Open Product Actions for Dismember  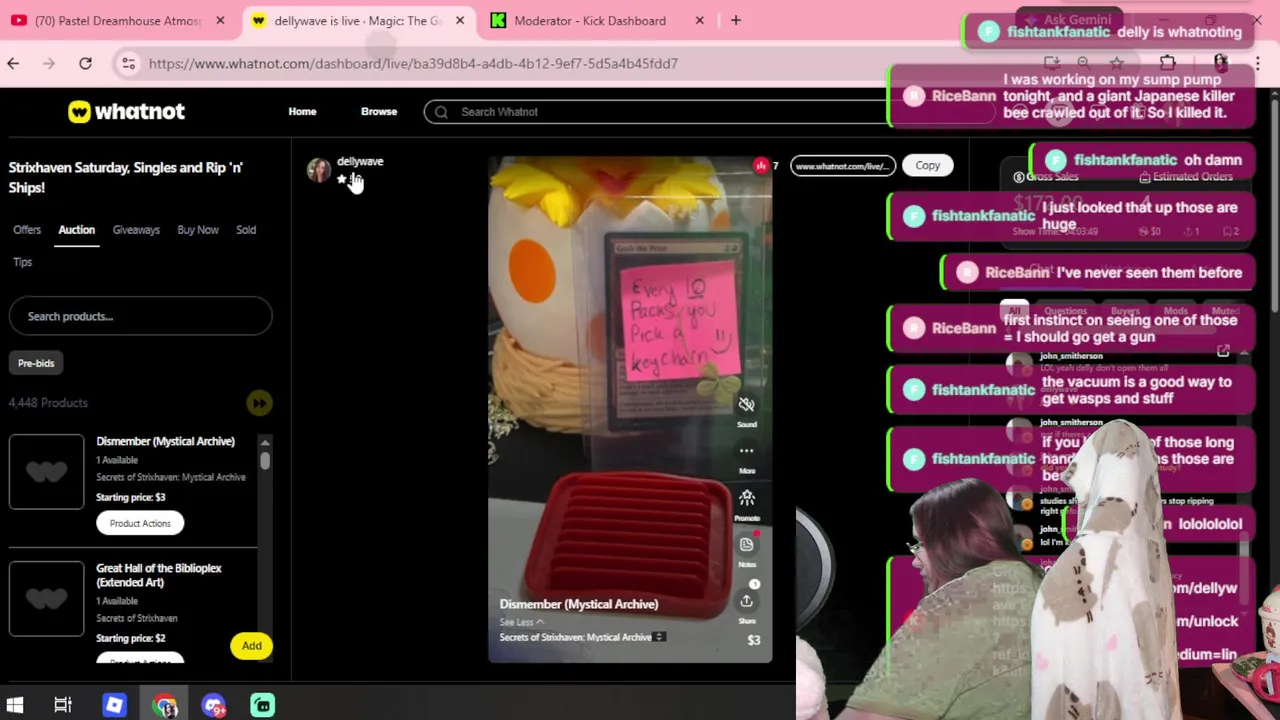pos(140,523)
